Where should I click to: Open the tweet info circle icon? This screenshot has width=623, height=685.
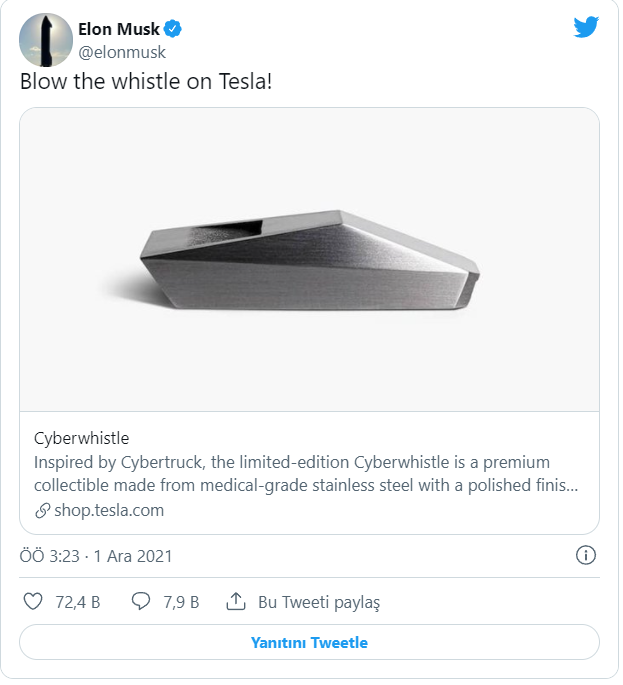pos(587,555)
